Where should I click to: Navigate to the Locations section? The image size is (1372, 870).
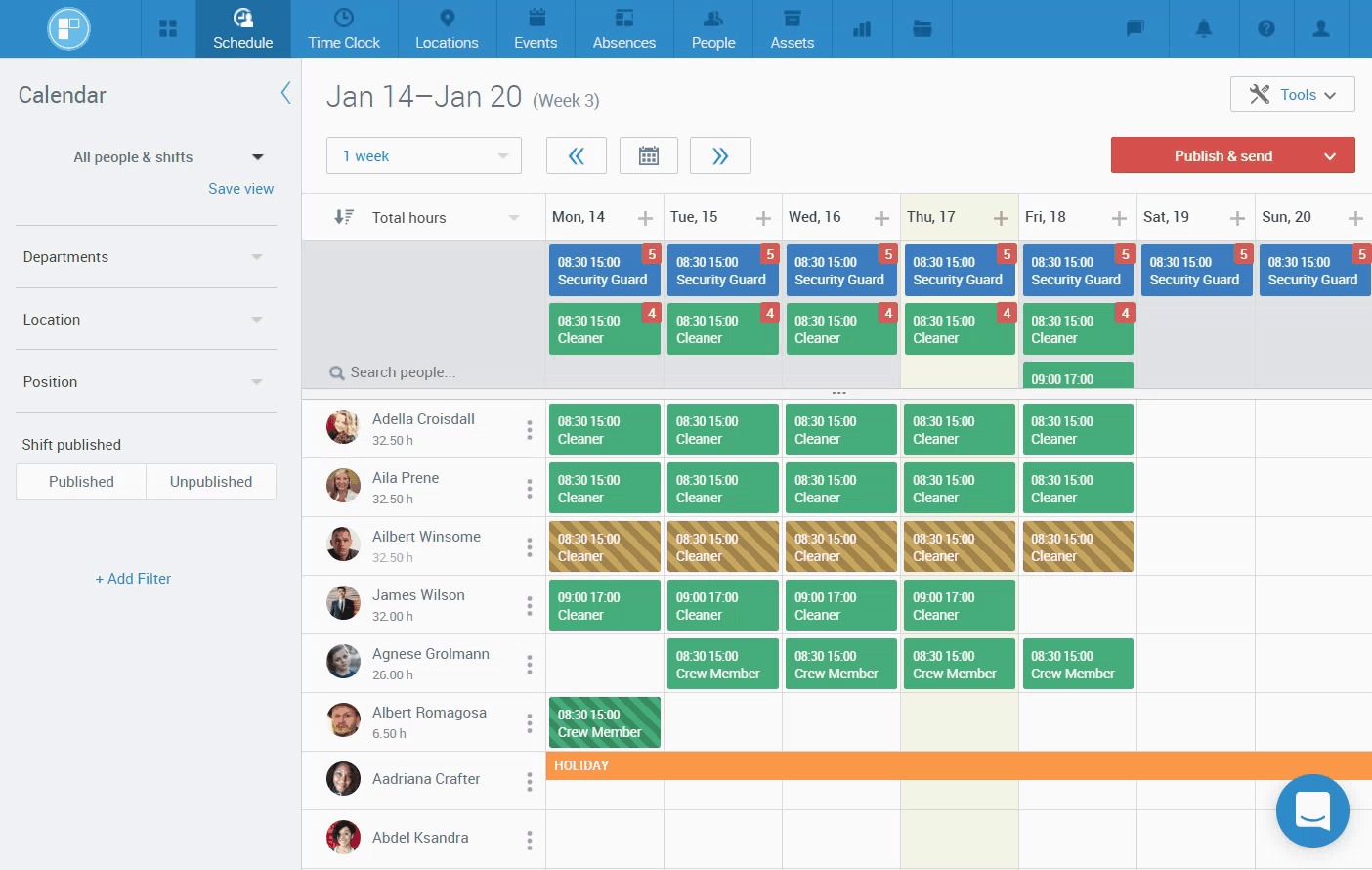click(447, 28)
